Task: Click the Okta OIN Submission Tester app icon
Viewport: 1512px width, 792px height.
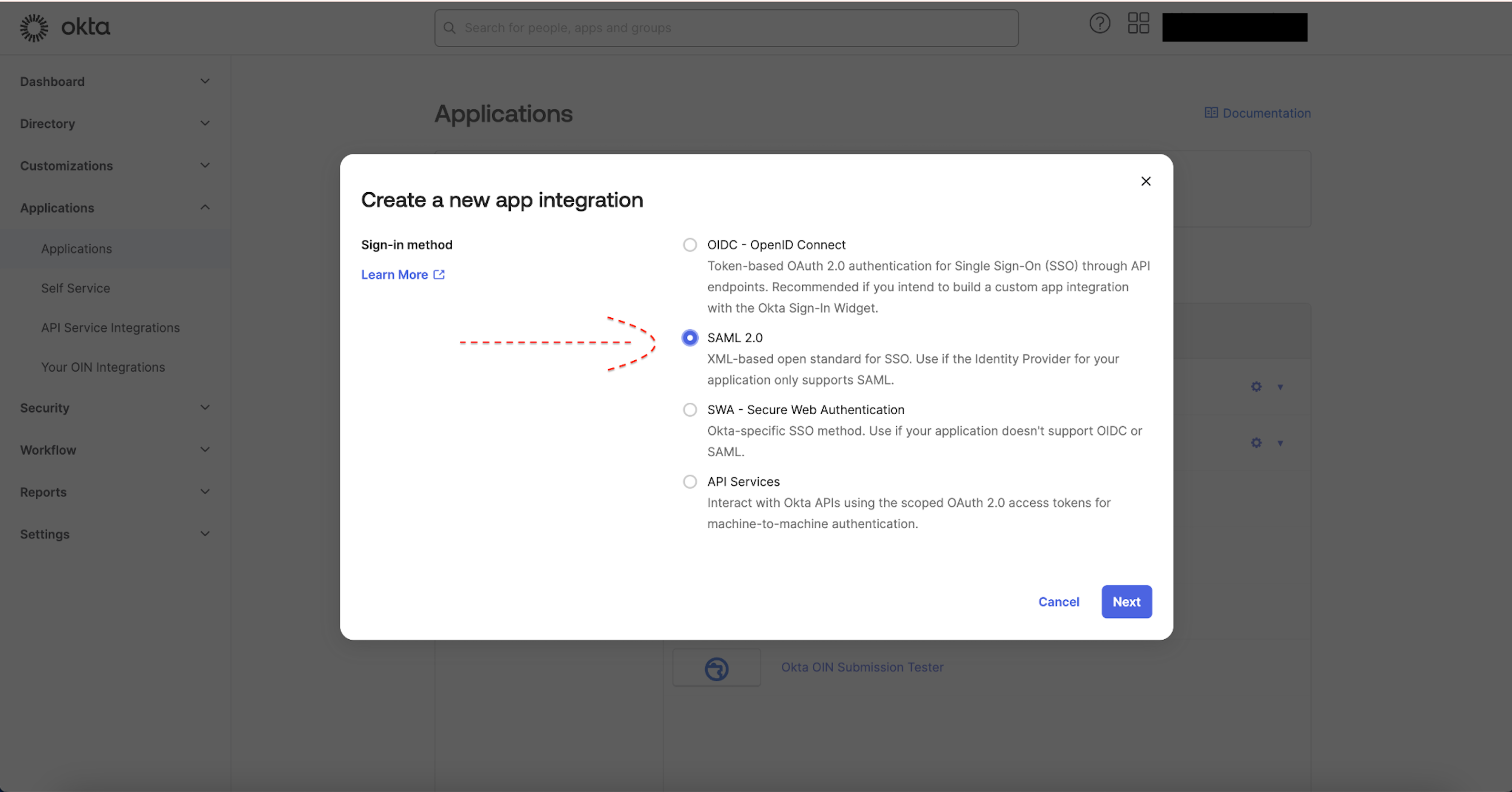Action: click(716, 668)
